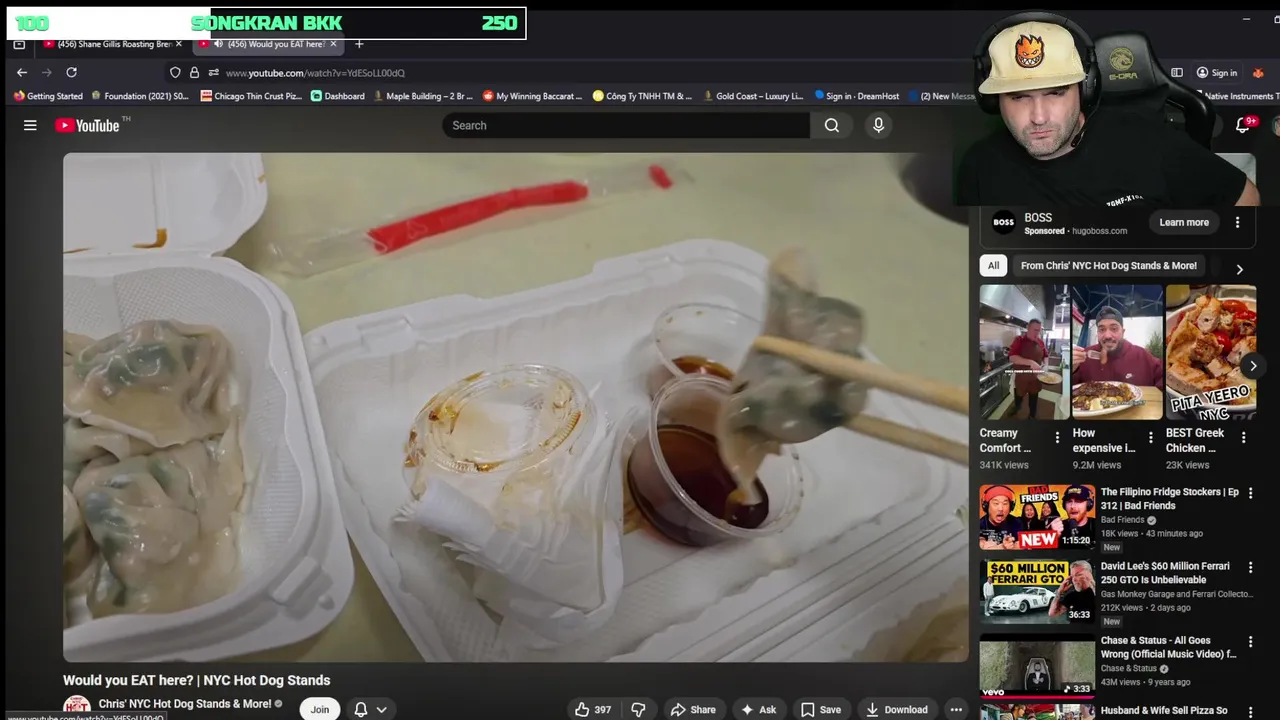Viewport: 1280px width, 720px height.
Task: Open The Filipino Fridge Stockers video
Action: [1169, 499]
